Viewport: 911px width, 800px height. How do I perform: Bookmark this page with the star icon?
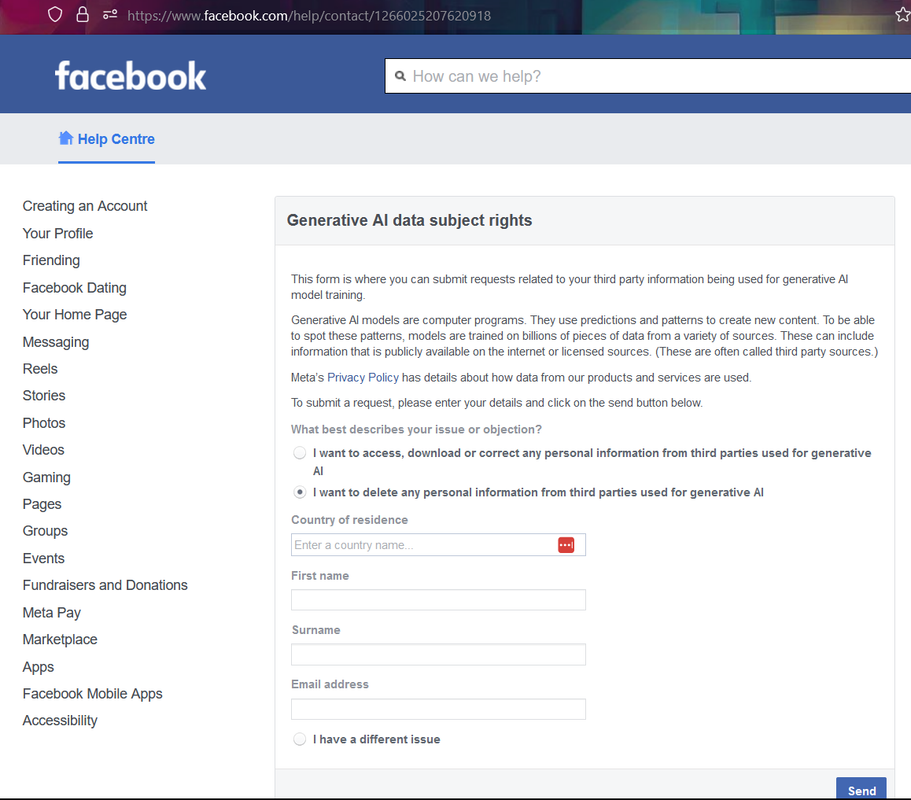click(x=903, y=15)
